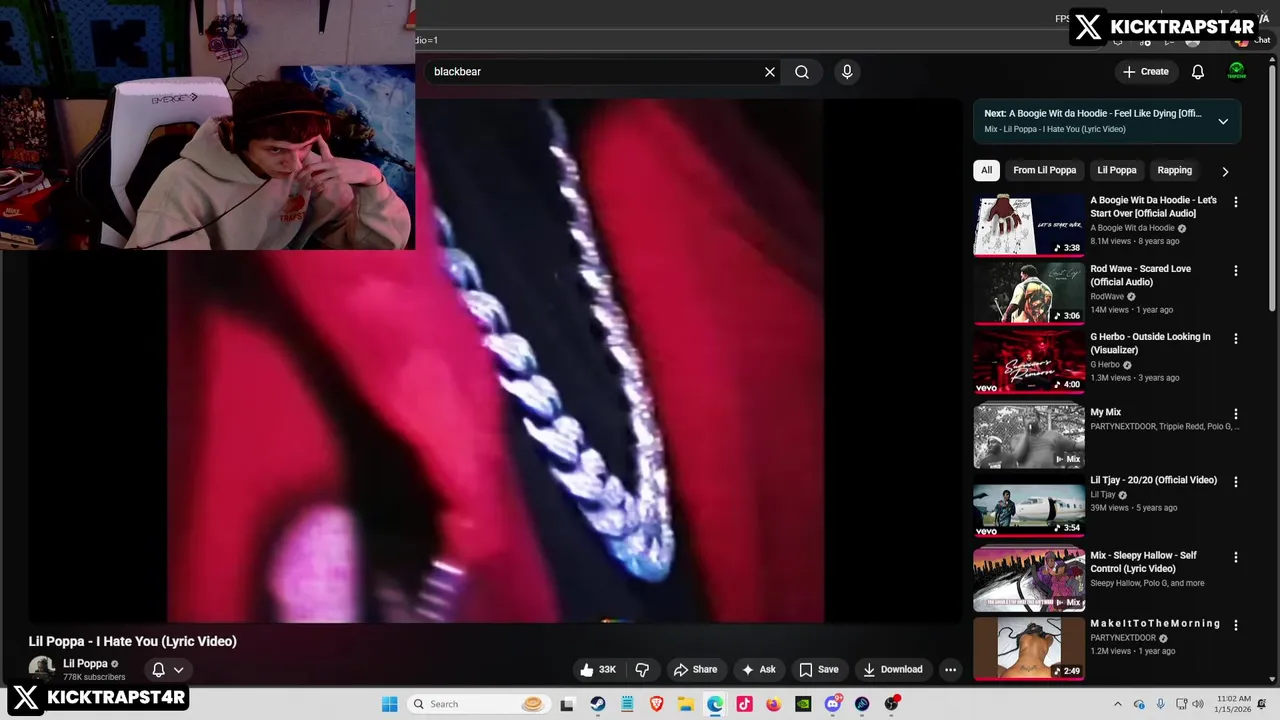Click Lil Poppa 778K subscribers text
The height and width of the screenshot is (720, 1280).
click(x=94, y=677)
